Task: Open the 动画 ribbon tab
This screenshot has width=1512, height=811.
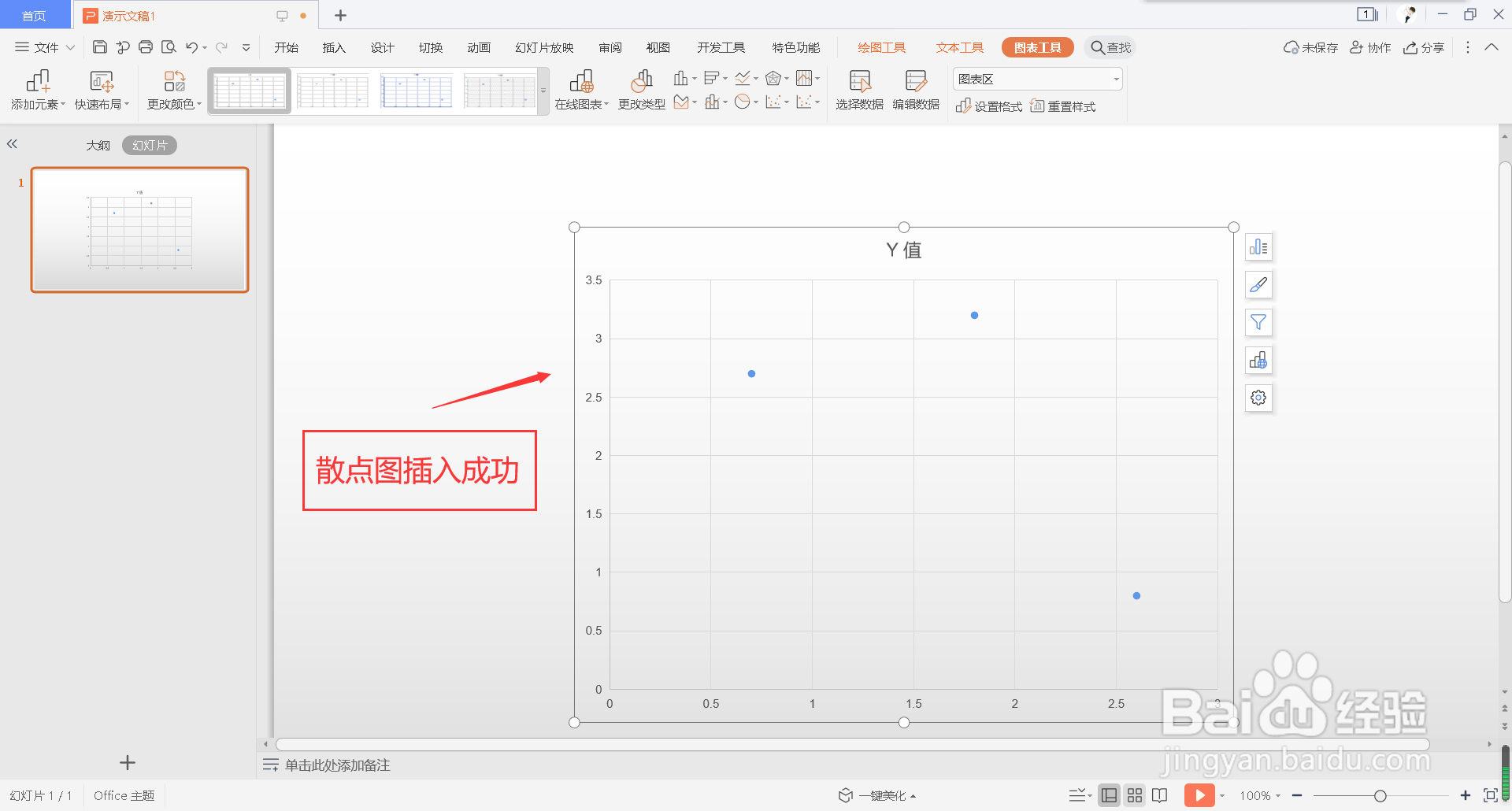Action: [479, 47]
